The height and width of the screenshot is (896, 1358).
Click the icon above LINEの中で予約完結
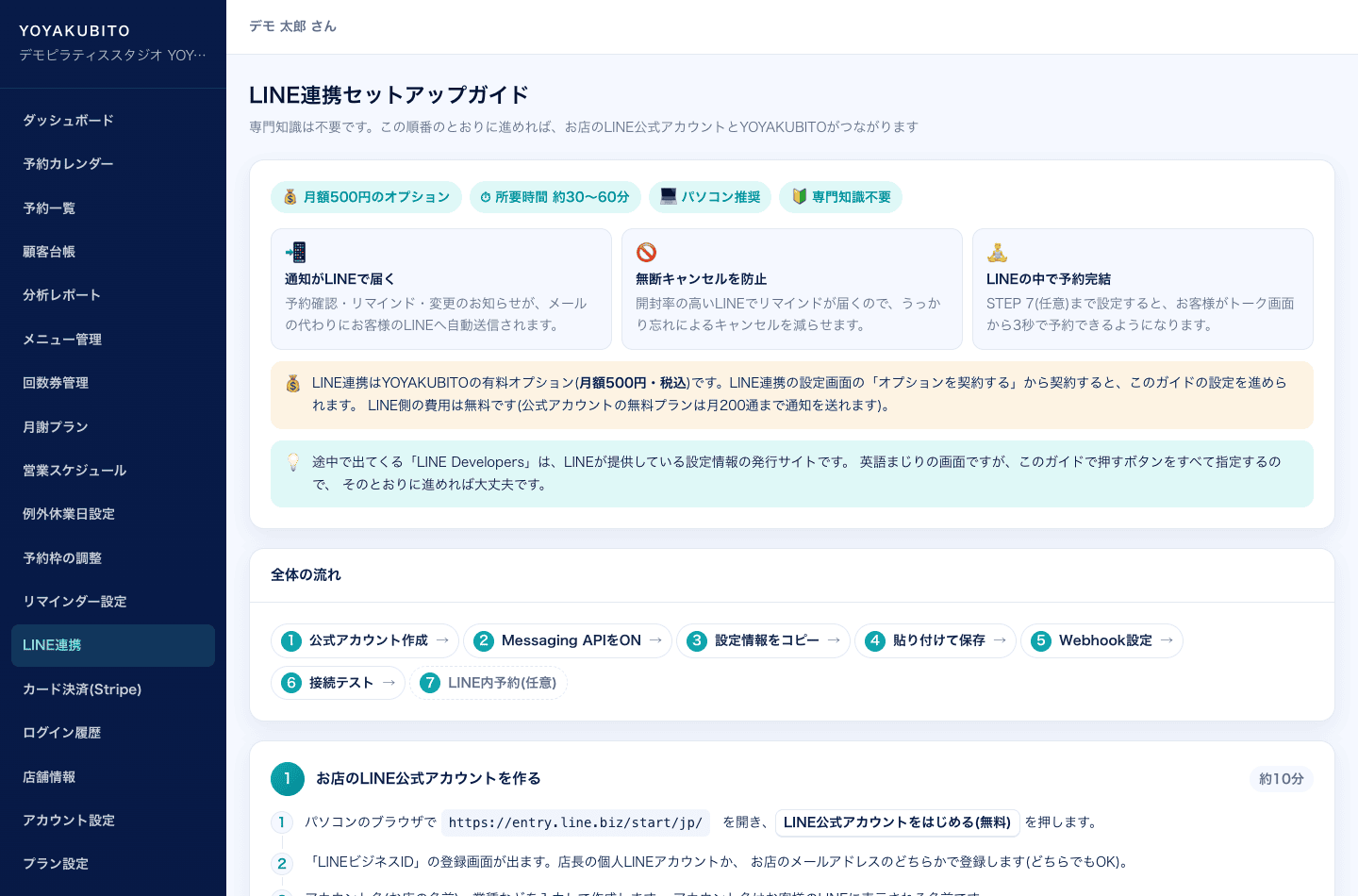tap(998, 252)
